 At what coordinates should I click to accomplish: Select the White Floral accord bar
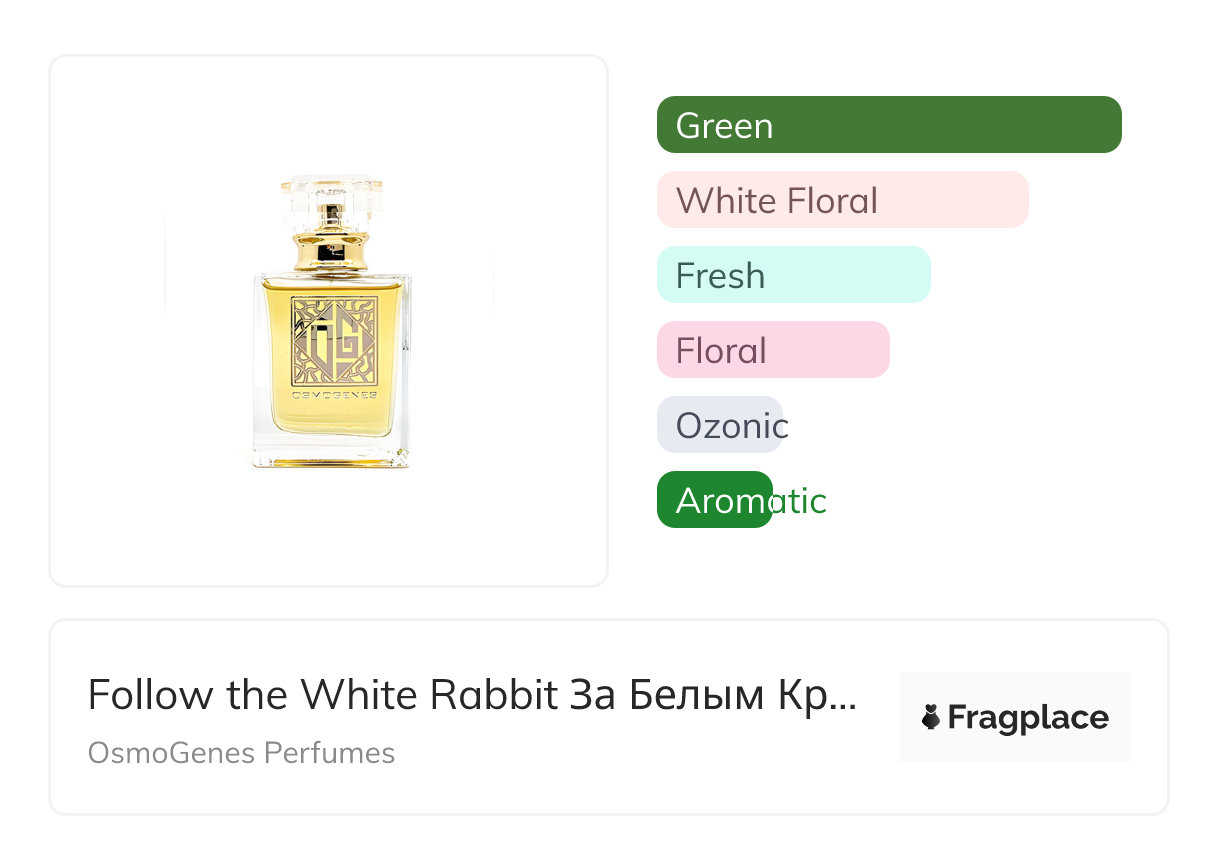pyautogui.click(x=842, y=200)
